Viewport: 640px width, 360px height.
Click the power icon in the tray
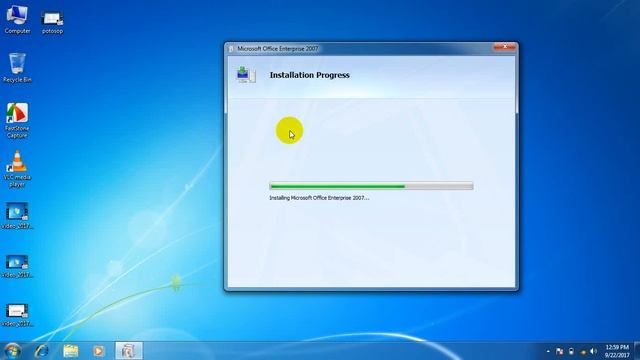click(571, 351)
